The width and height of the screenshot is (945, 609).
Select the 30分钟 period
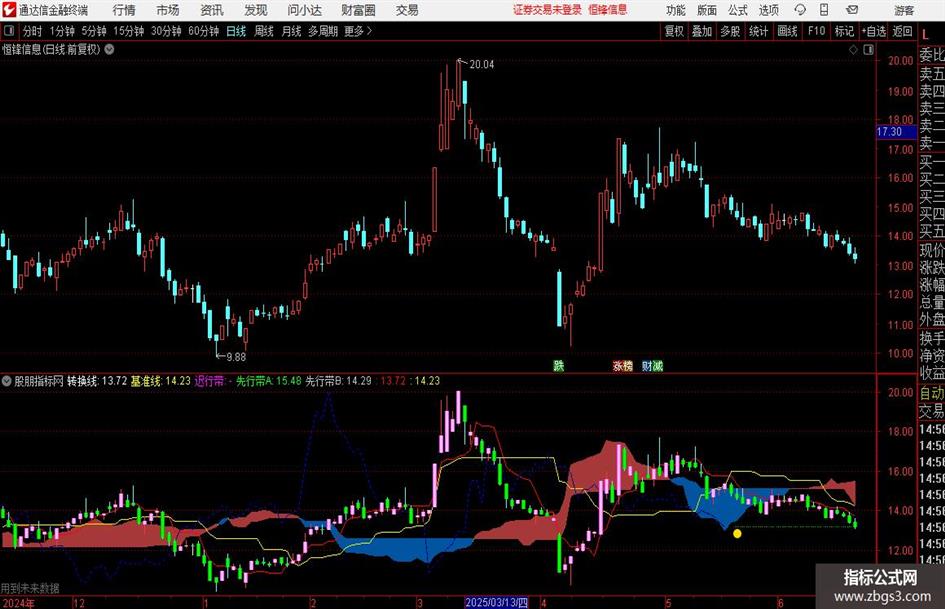coord(166,31)
